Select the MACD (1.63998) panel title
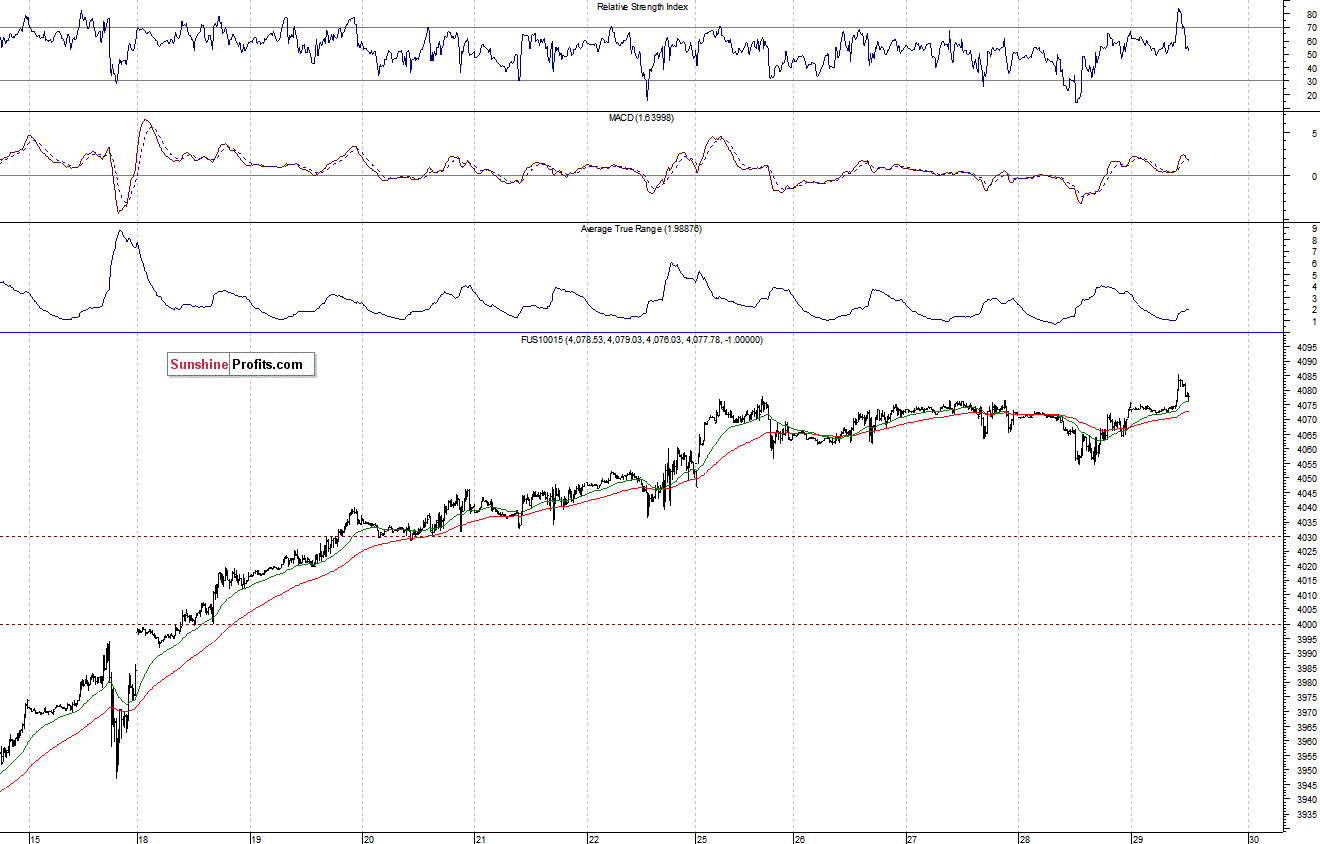This screenshot has width=1320, height=844. (642, 118)
